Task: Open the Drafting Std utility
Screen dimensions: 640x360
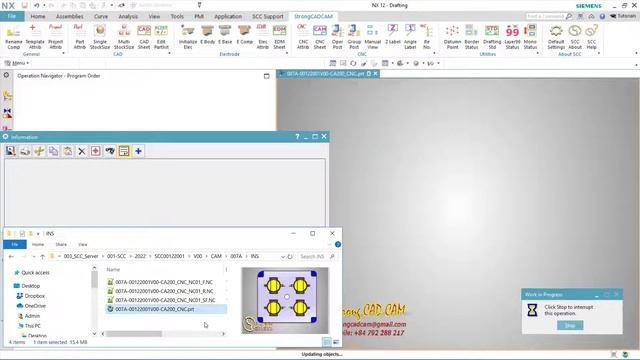Action: click(x=492, y=37)
